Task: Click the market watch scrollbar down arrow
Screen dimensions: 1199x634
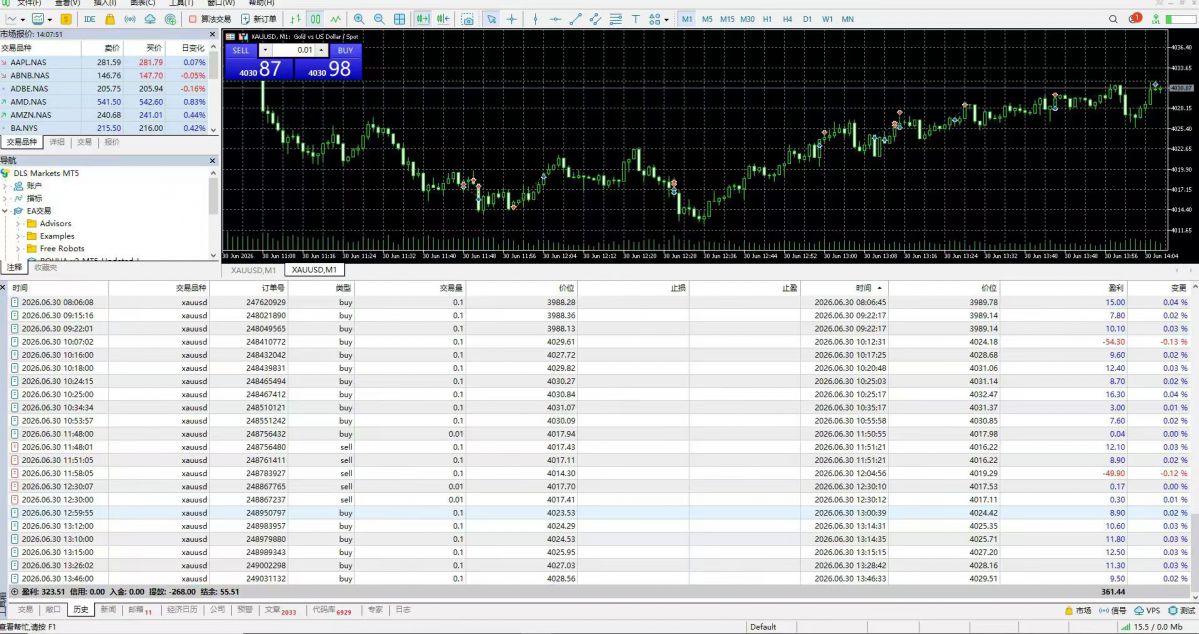Action: coord(213,129)
